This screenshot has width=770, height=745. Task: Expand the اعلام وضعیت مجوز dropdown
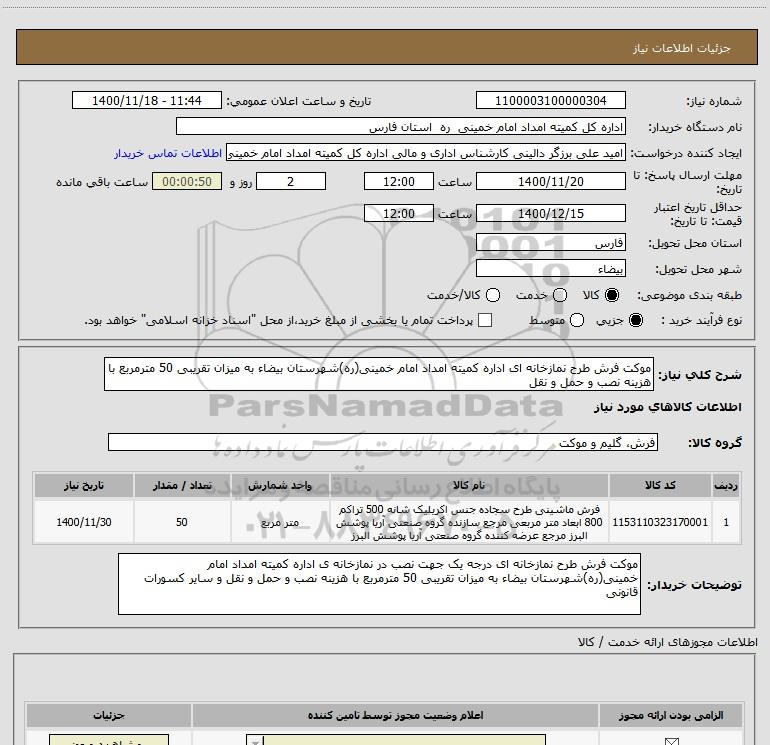[x=255, y=740]
